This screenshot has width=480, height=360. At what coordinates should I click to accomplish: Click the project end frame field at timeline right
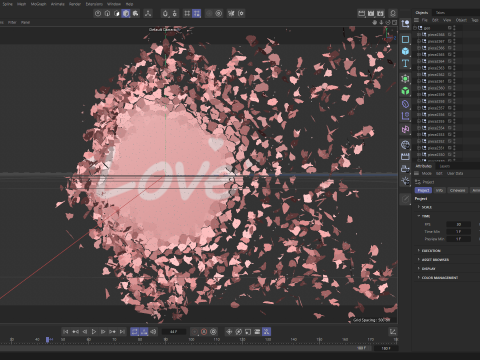(385, 348)
